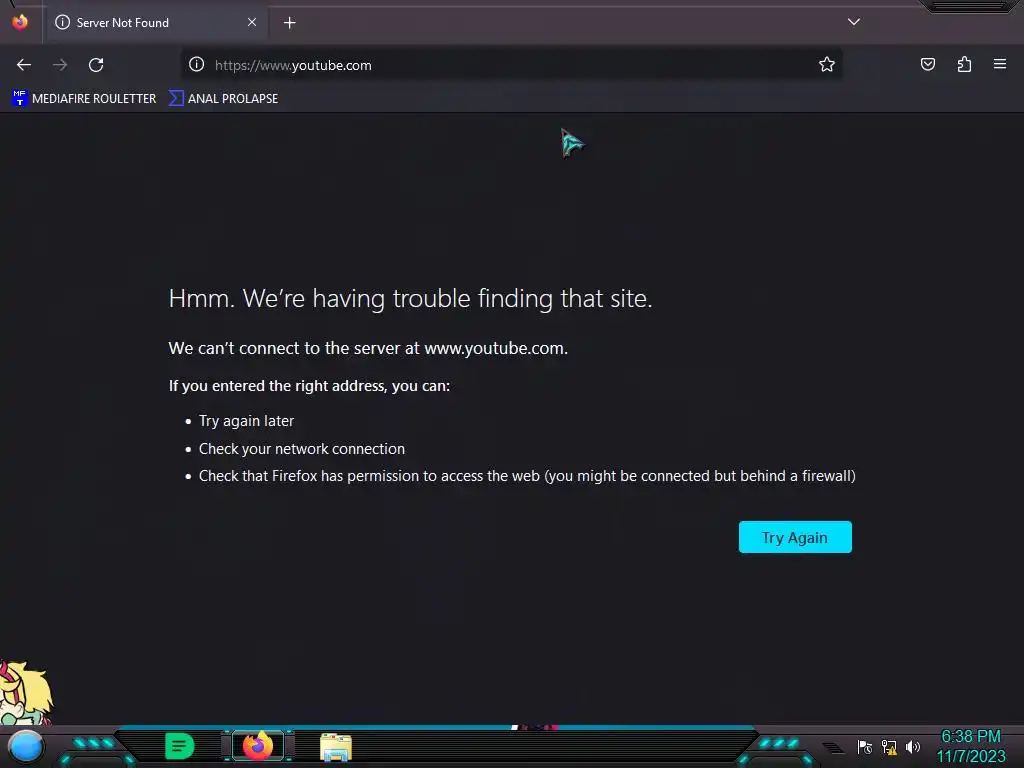Click the 'Hmm. We're having trouble' heading
This screenshot has width=1024, height=768.
click(410, 298)
